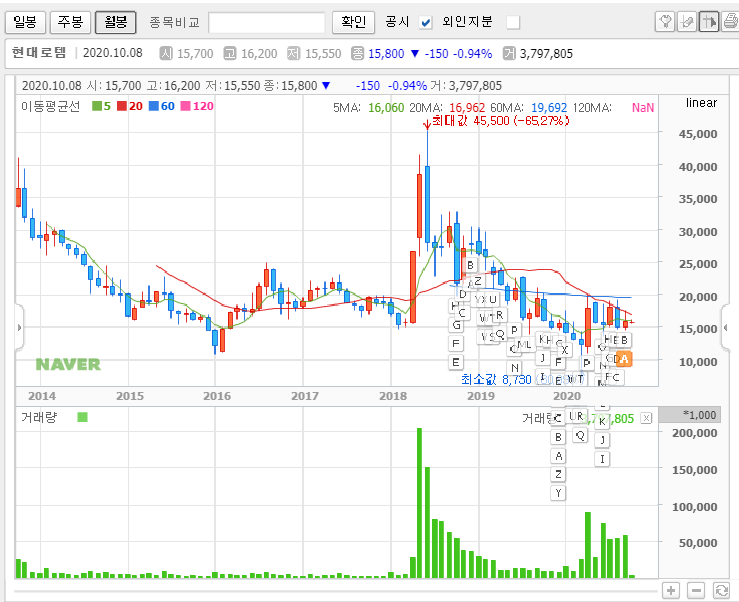The width and height of the screenshot is (739, 602).
Task: Print the chart with printer icon
Action: pos(731,22)
